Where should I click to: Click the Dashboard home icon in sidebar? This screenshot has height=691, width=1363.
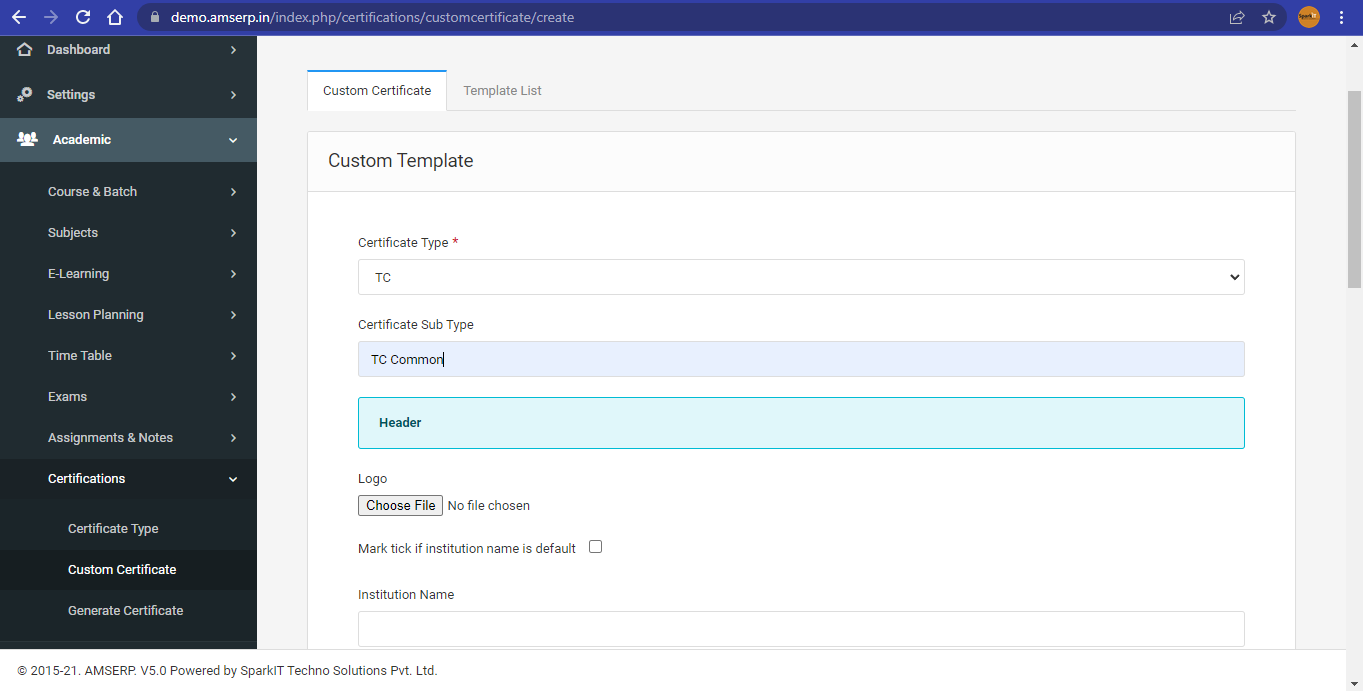click(x=24, y=49)
